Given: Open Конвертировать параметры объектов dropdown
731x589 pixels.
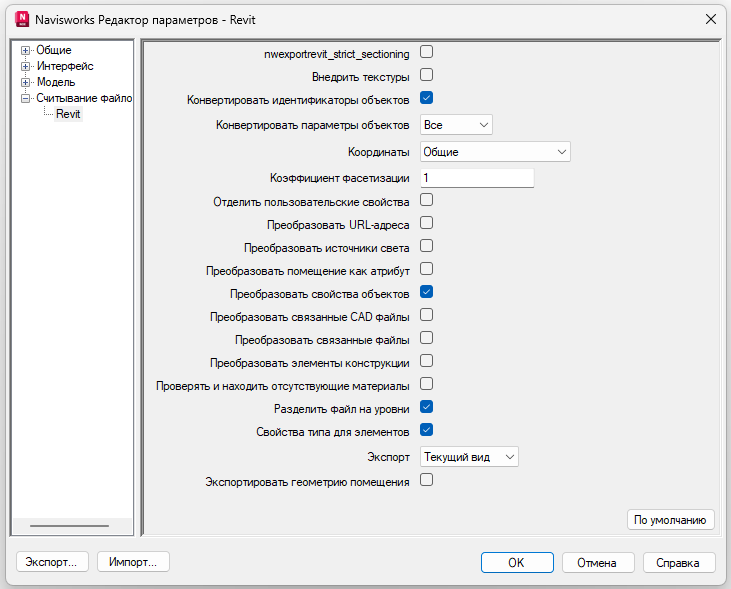Looking at the screenshot, I should [x=456, y=125].
